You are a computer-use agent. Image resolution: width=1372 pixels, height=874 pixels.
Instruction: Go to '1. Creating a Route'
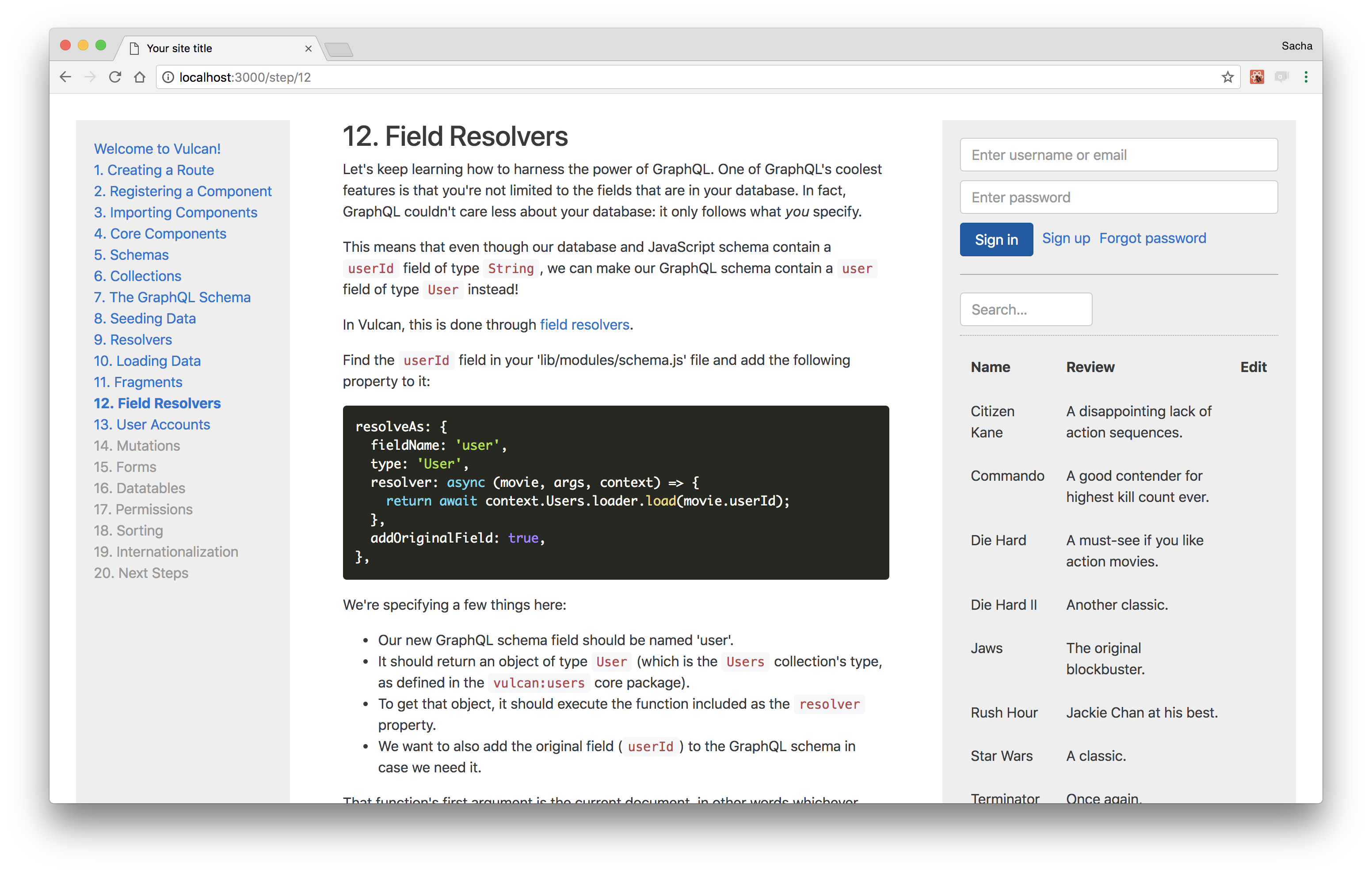pos(154,170)
